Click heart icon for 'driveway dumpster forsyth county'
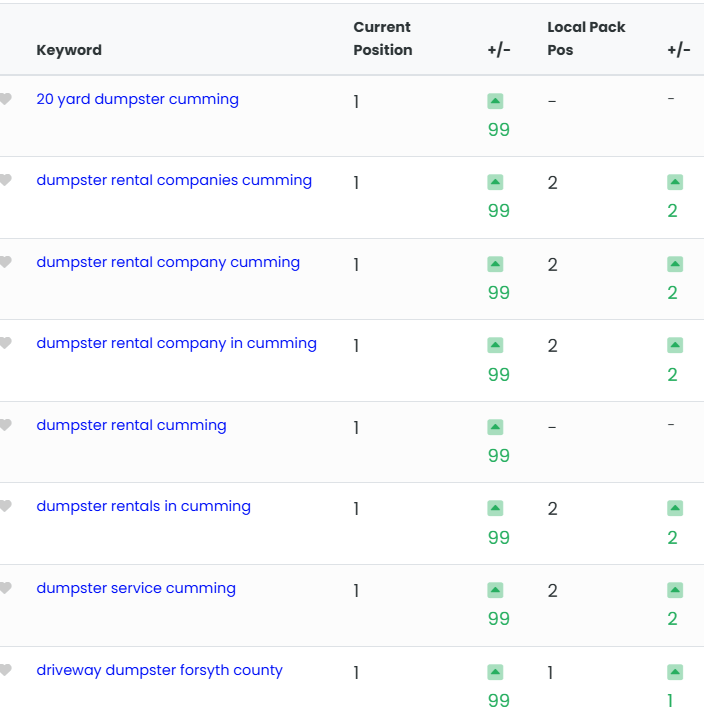Image resolution: width=704 pixels, height=725 pixels. tap(5, 670)
